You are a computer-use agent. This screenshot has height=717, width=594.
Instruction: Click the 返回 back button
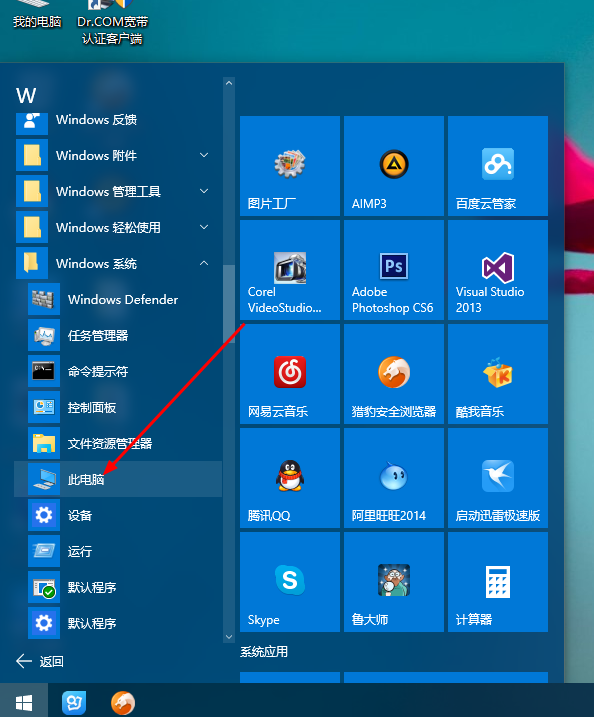pos(40,661)
